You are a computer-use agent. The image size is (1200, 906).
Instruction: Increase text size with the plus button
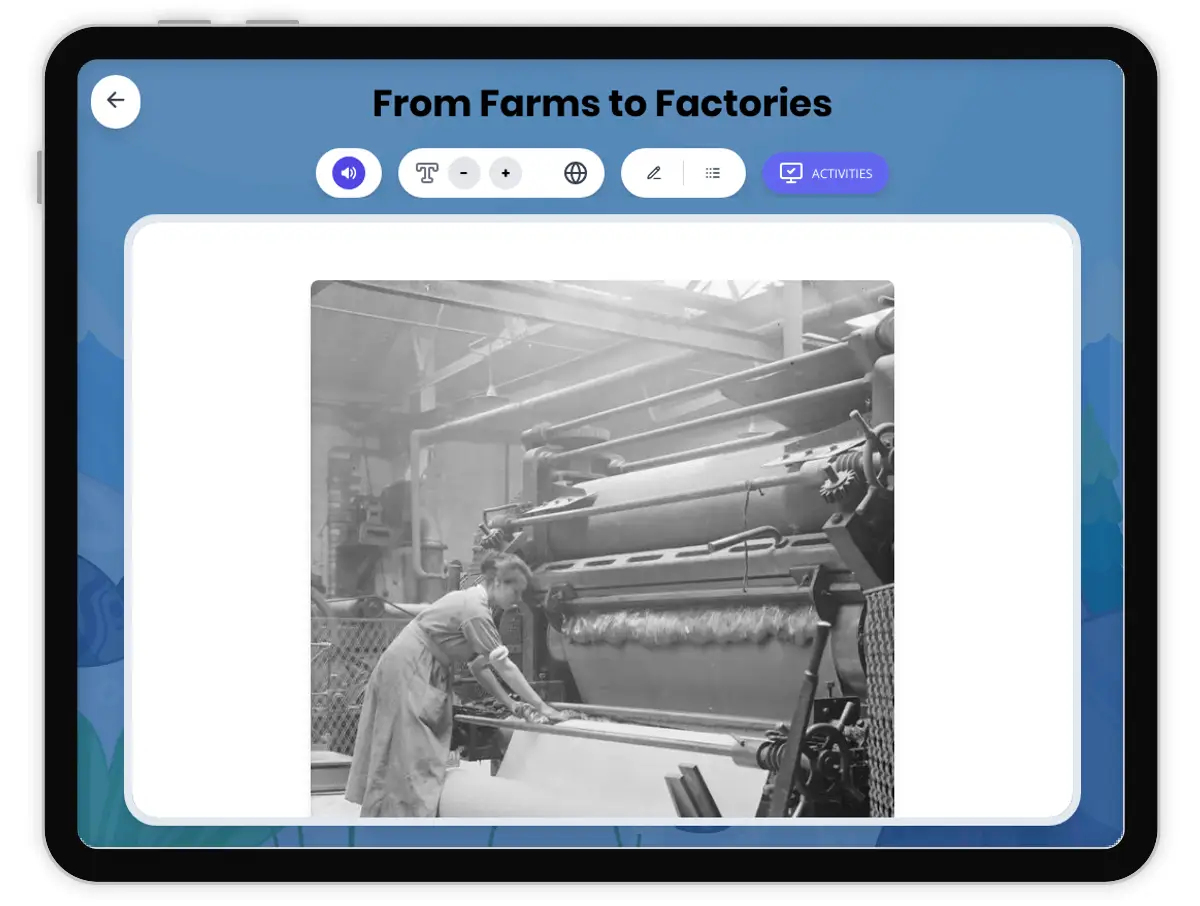(x=506, y=173)
